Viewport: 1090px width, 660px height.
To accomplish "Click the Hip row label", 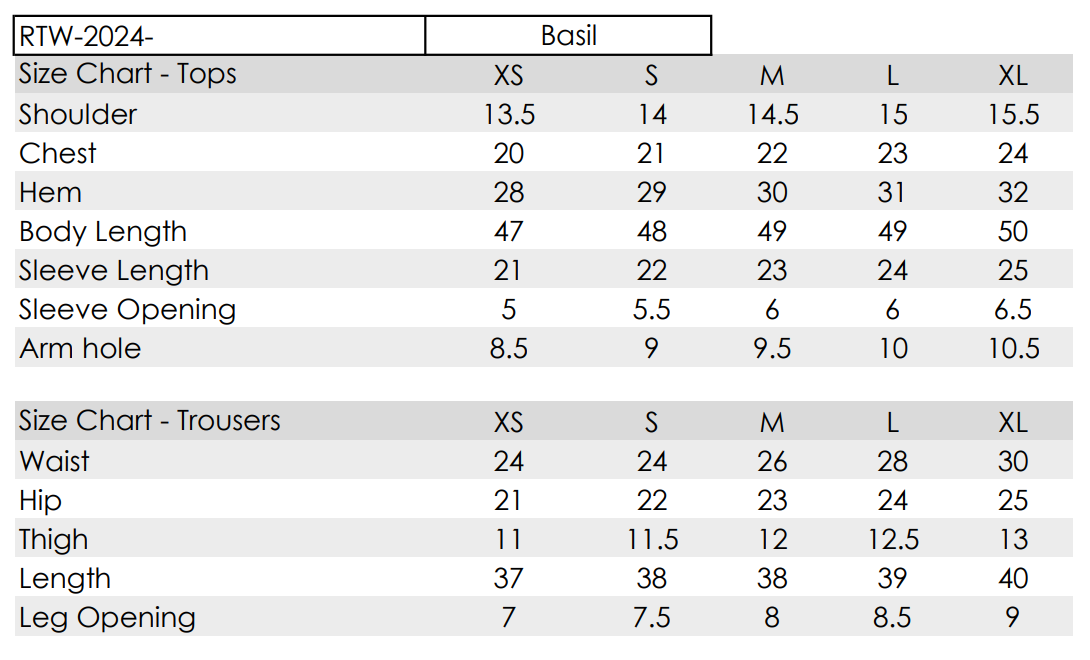I will click(40, 501).
